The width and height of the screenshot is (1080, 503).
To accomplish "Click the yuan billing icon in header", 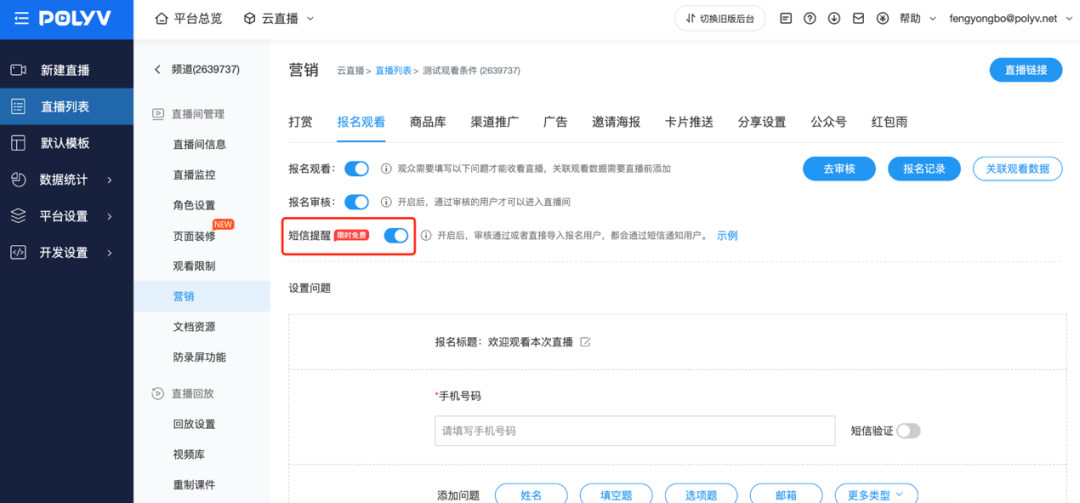I will coord(882,19).
